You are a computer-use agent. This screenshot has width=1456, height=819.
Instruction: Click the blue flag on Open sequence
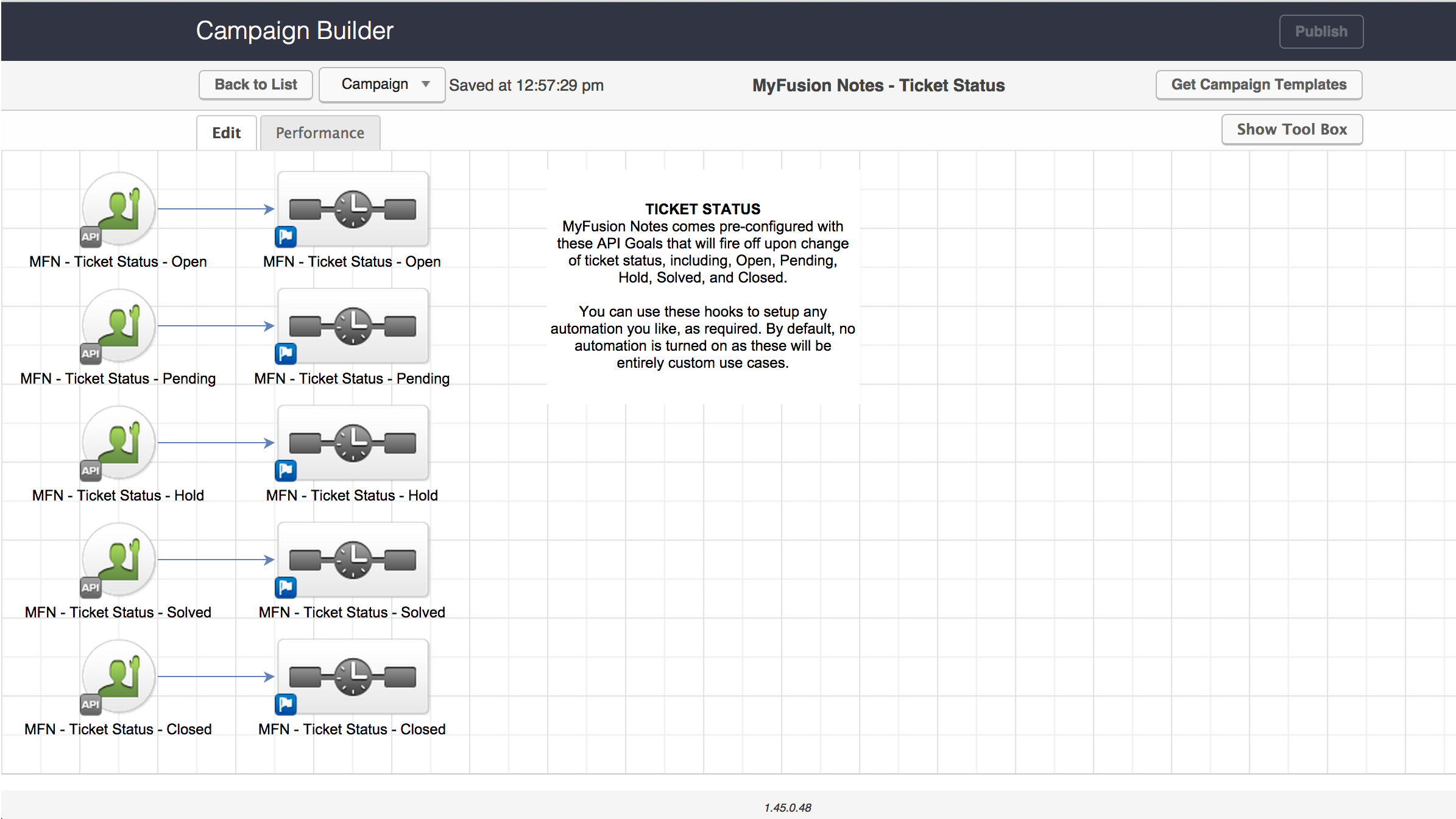point(286,236)
